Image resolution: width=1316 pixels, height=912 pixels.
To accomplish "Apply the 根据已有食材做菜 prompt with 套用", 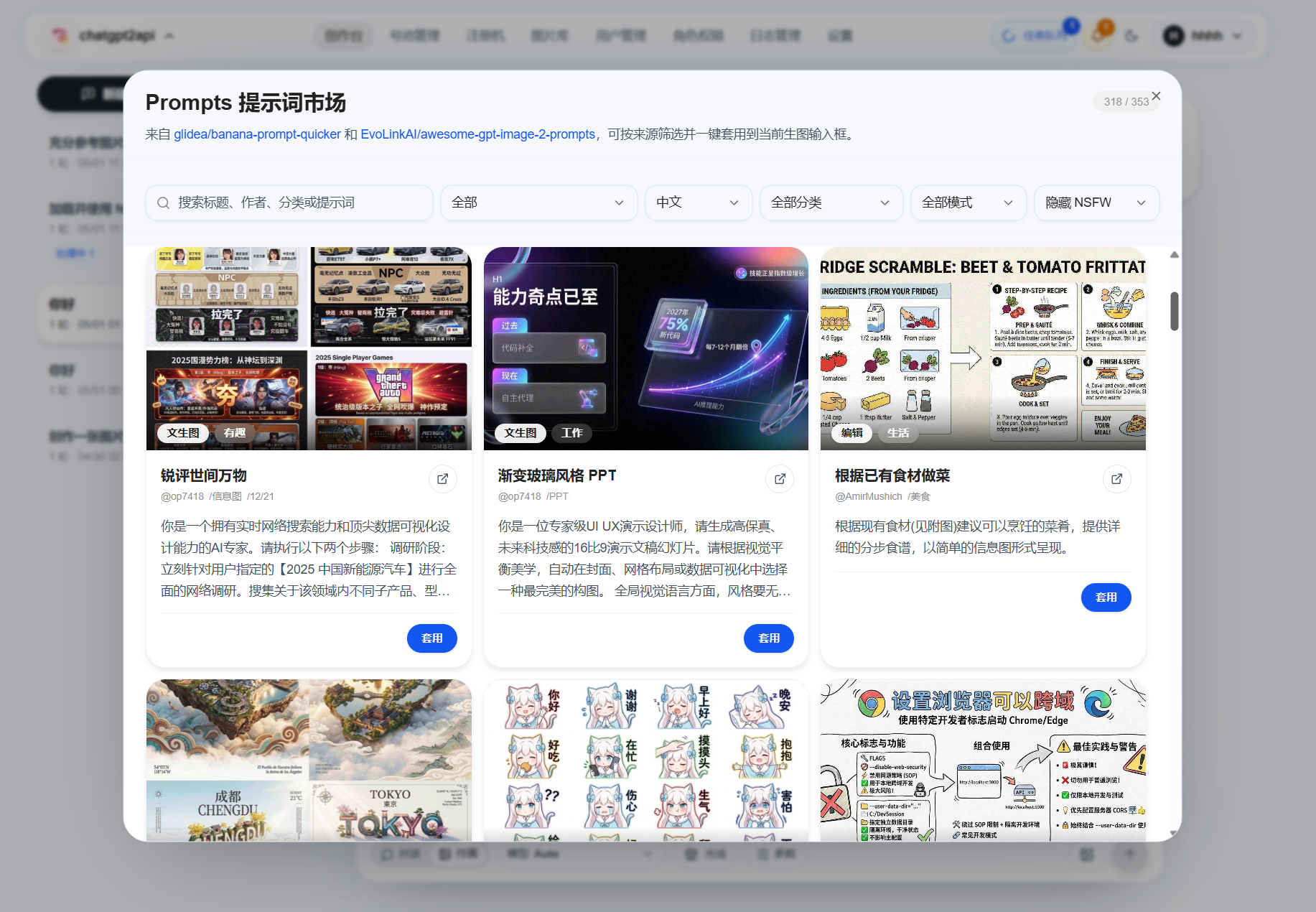I will pos(1106,597).
